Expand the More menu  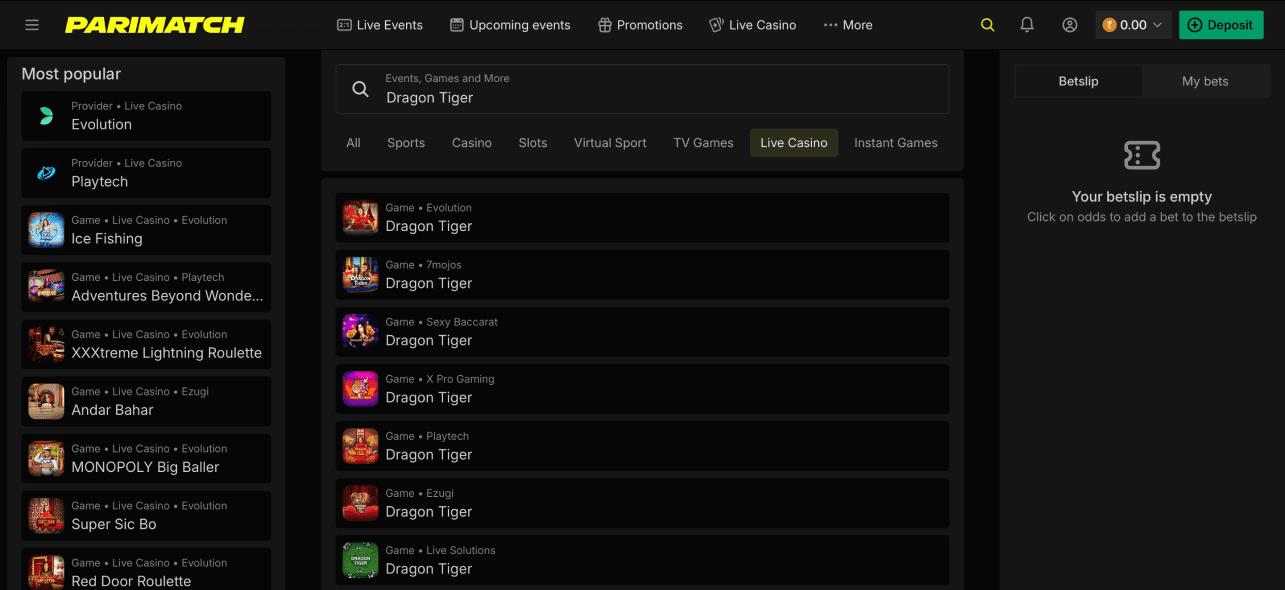[848, 25]
